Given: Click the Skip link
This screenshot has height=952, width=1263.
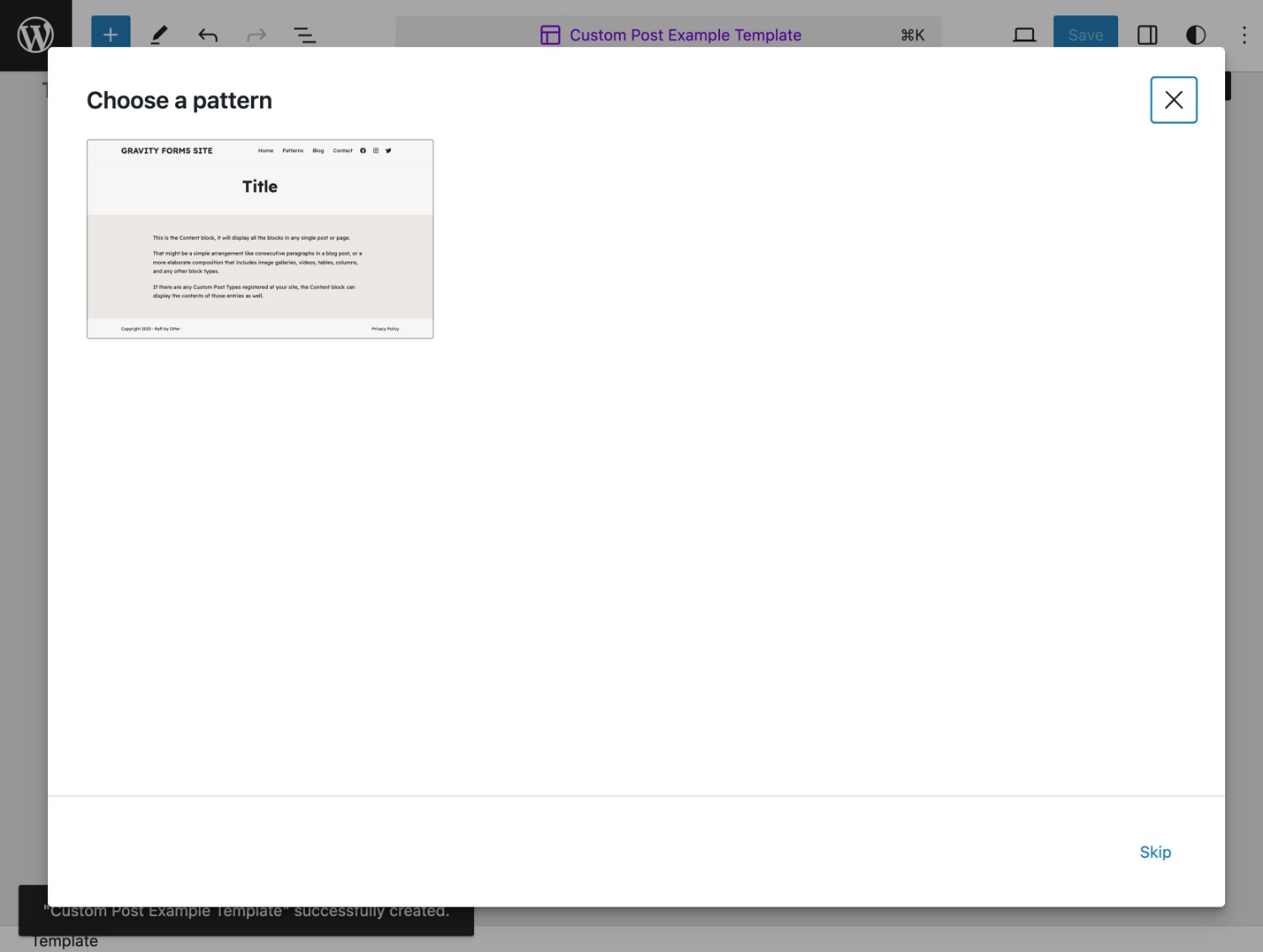Looking at the screenshot, I should click(x=1155, y=852).
